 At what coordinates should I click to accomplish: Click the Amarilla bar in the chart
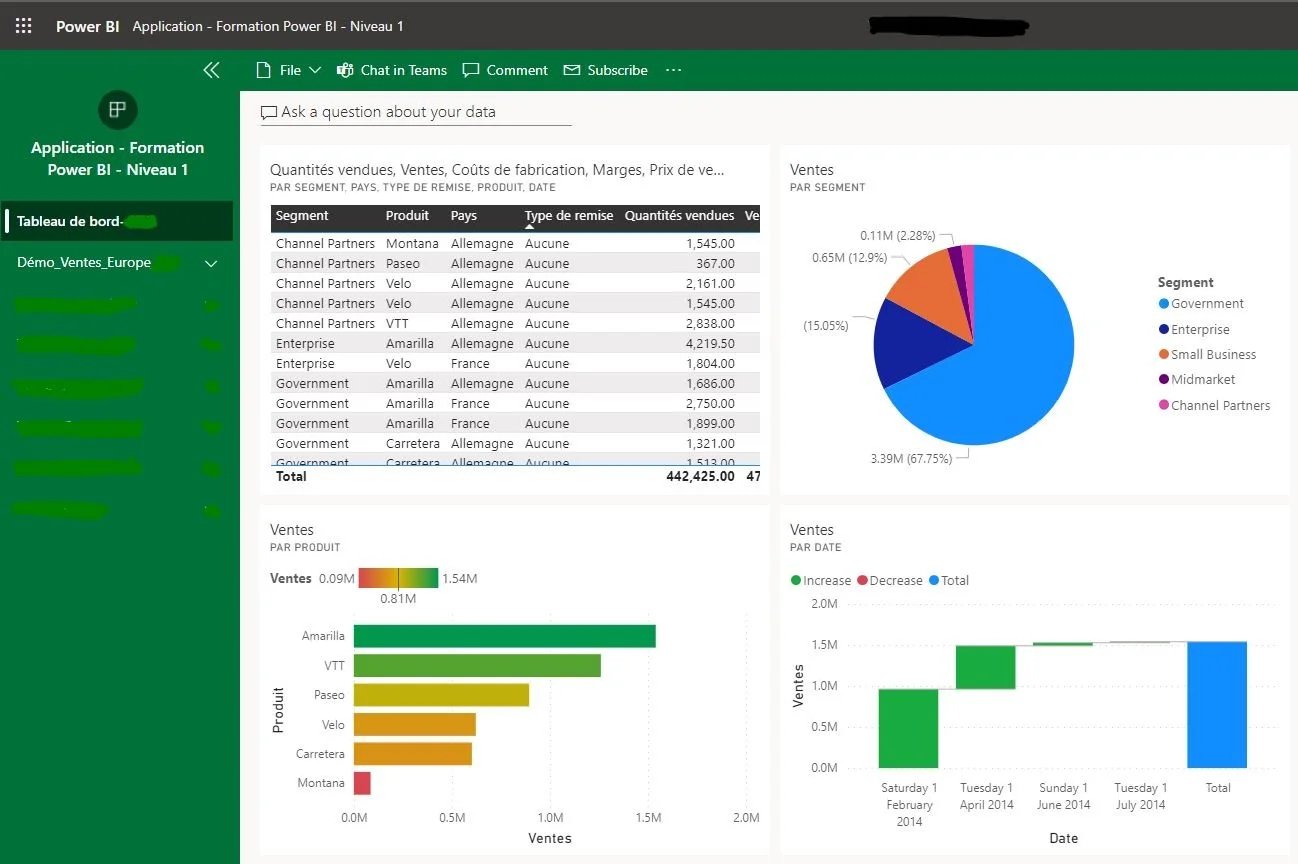click(504, 636)
